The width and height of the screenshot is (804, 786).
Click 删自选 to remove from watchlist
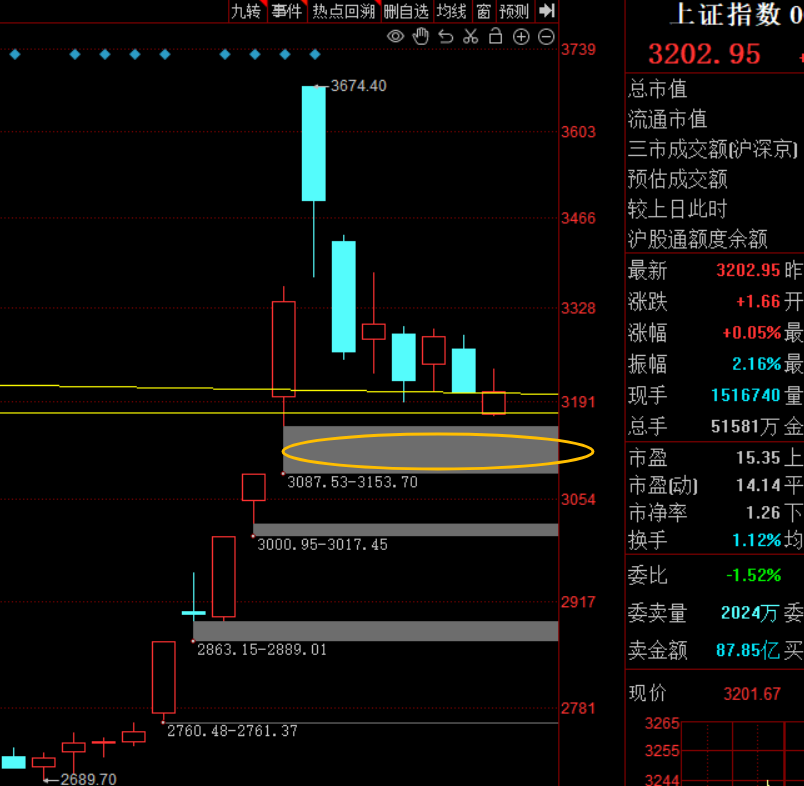coord(406,11)
